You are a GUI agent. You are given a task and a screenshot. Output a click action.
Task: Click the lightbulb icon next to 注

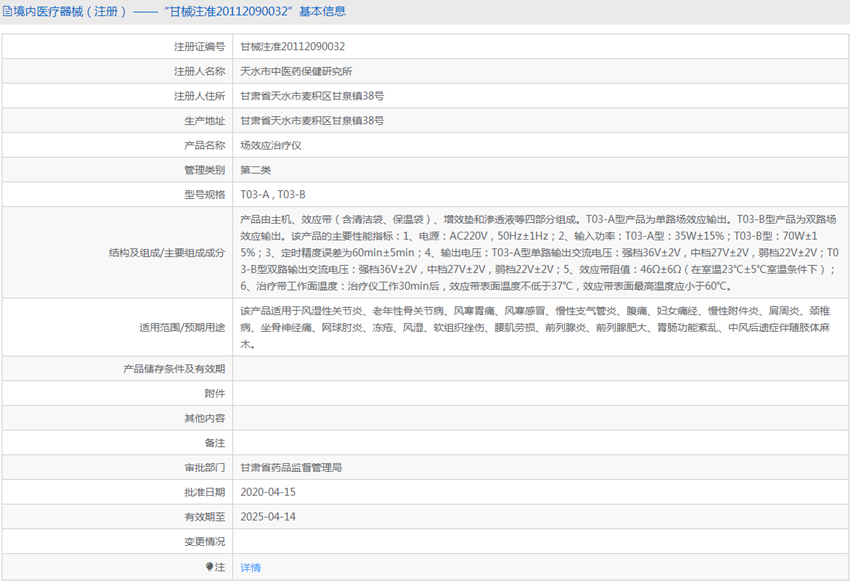pos(209,566)
